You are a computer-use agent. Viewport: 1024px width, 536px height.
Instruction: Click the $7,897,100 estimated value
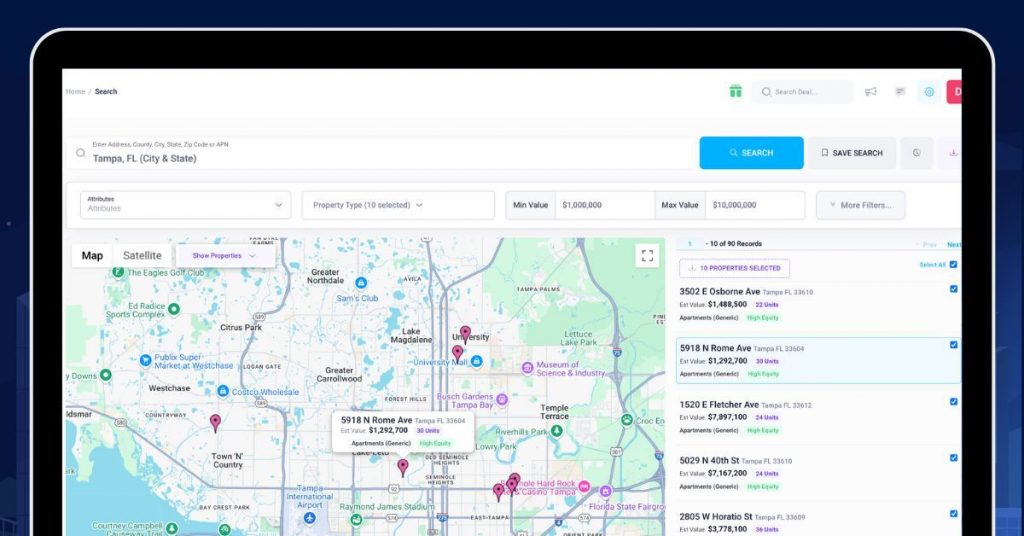(x=727, y=417)
